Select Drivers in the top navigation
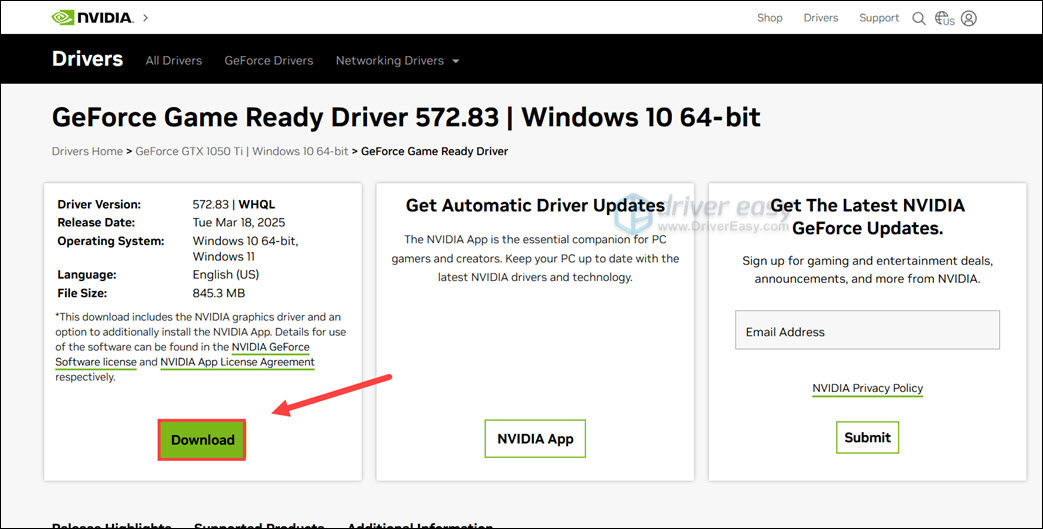The height and width of the screenshot is (529, 1043). (x=821, y=18)
